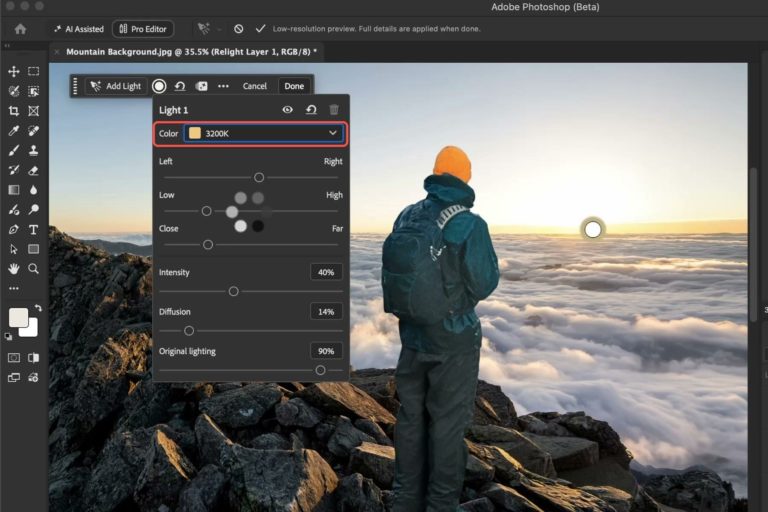Viewport: 768px width, 512px height.
Task: Select the Clone Stamp tool
Action: 33,150
